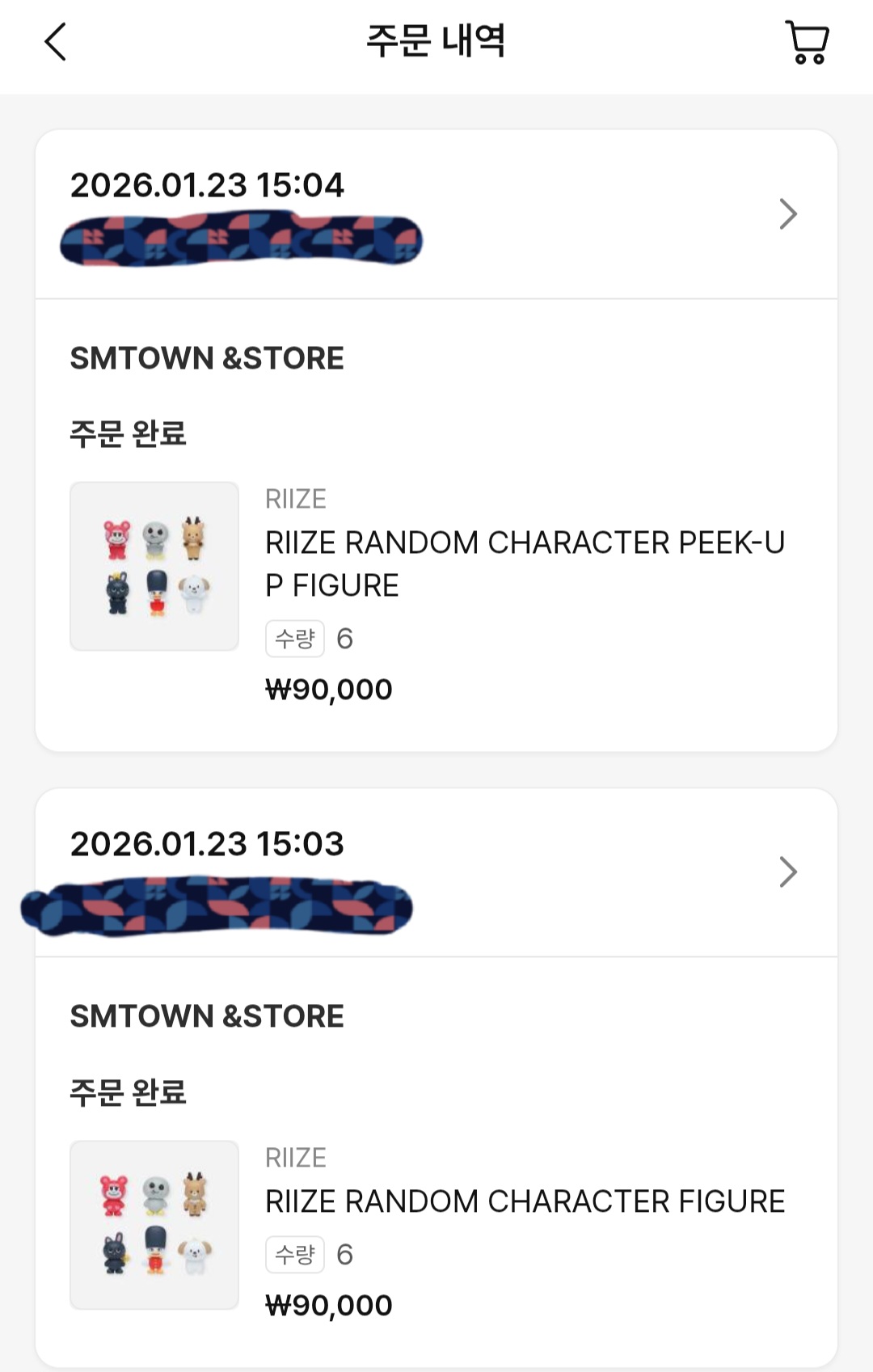Open the PEEK-UP FIGURE product thumbnail
This screenshot has height=1372, width=873.
(154, 566)
